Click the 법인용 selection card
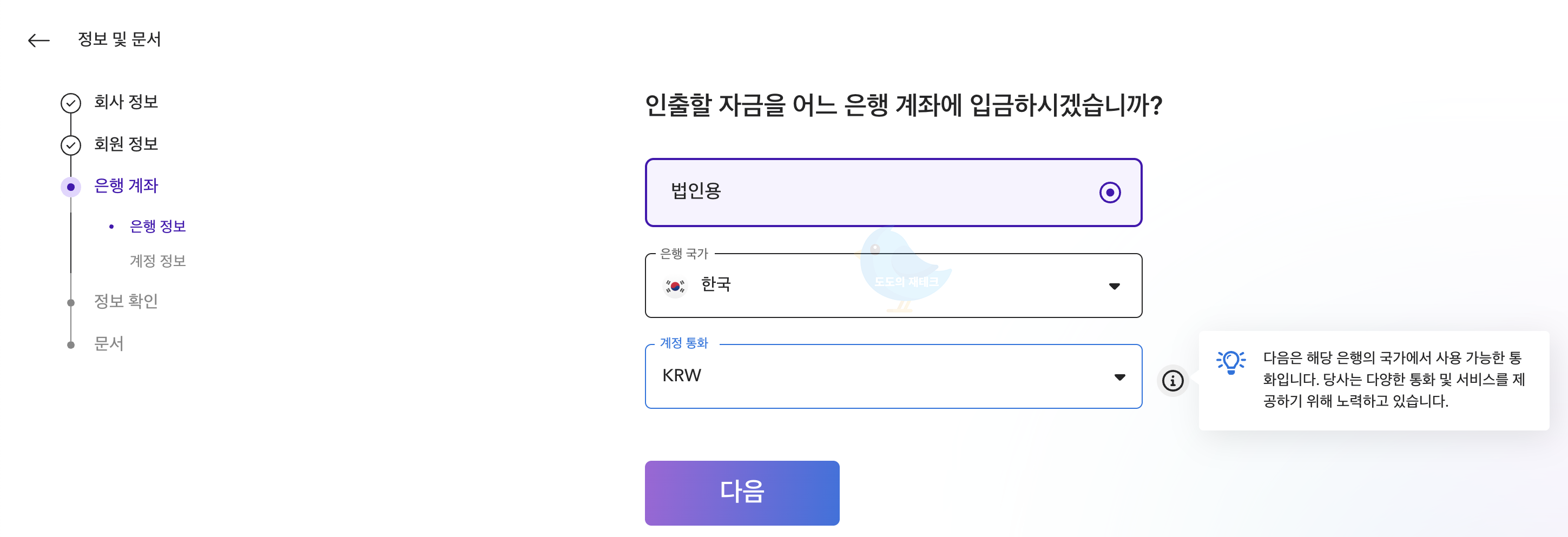 point(894,193)
